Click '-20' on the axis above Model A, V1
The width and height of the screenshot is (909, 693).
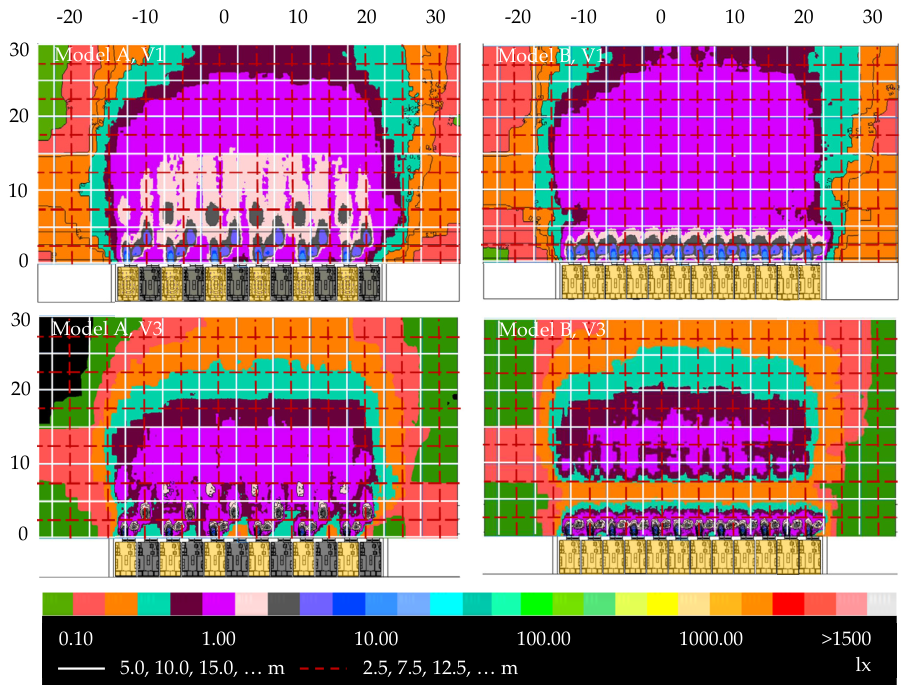point(70,17)
